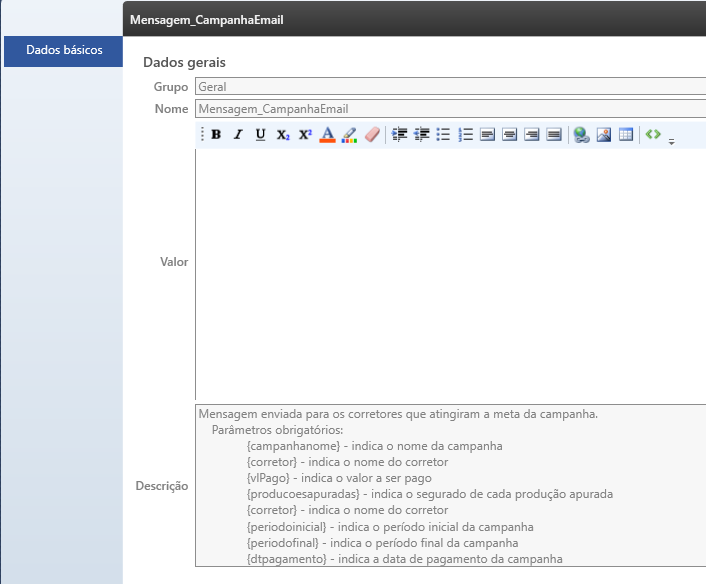This screenshot has height=584, width=706.
Task: Toggle underline formatting in editor toolbar
Action: coord(260,134)
